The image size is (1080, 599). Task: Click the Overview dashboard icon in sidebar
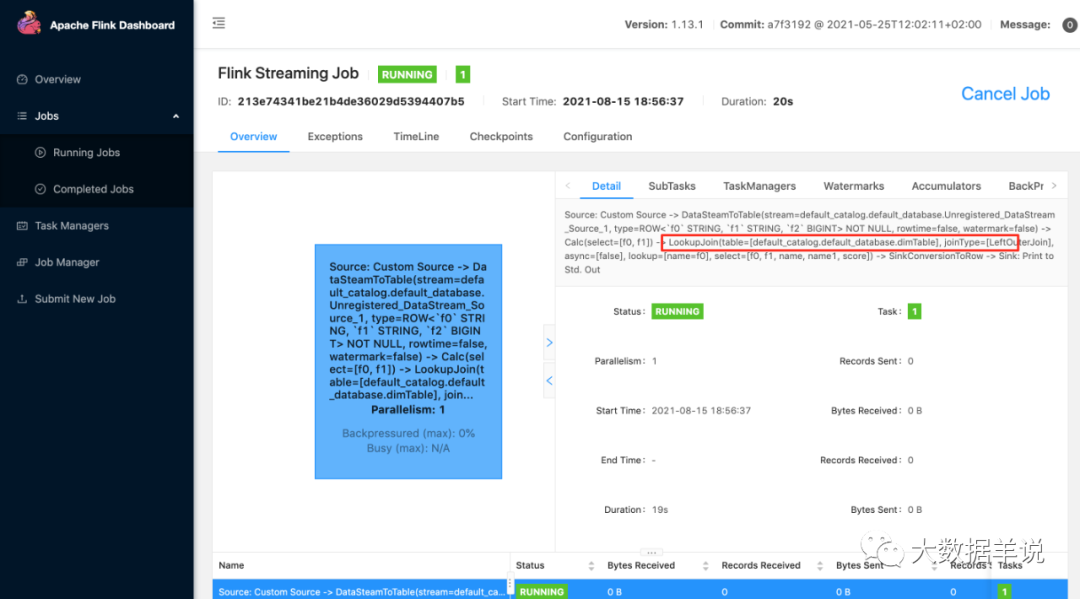[x=22, y=79]
